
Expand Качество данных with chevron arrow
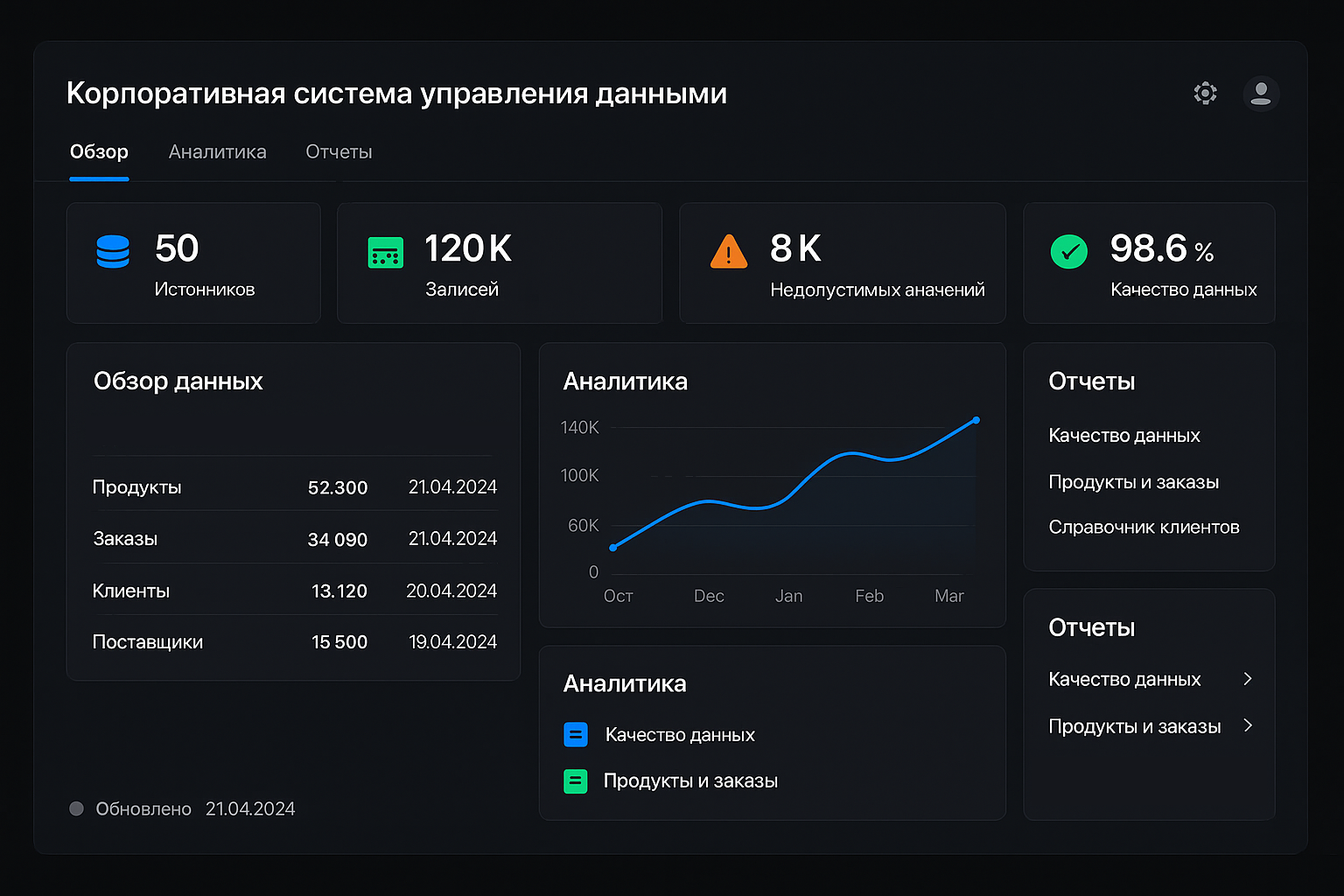click(x=1248, y=679)
